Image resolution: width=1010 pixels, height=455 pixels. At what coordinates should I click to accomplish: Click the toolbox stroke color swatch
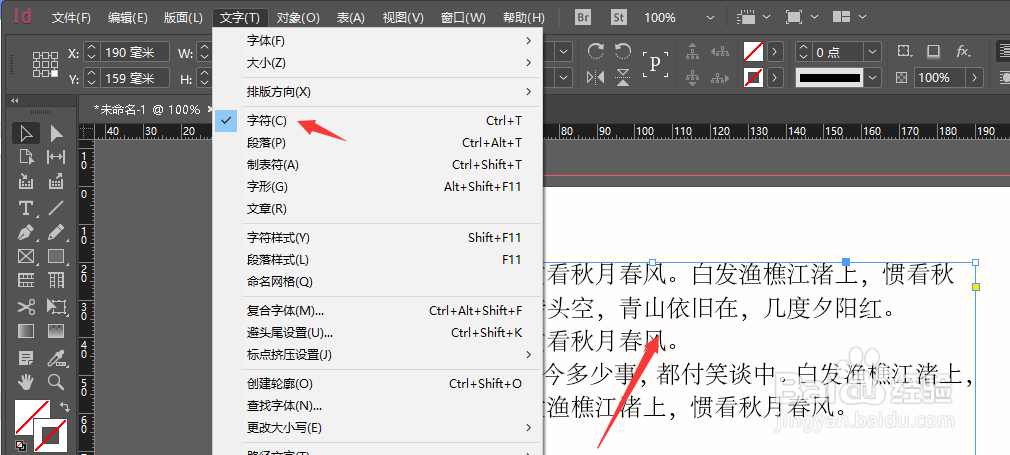click(x=50, y=435)
